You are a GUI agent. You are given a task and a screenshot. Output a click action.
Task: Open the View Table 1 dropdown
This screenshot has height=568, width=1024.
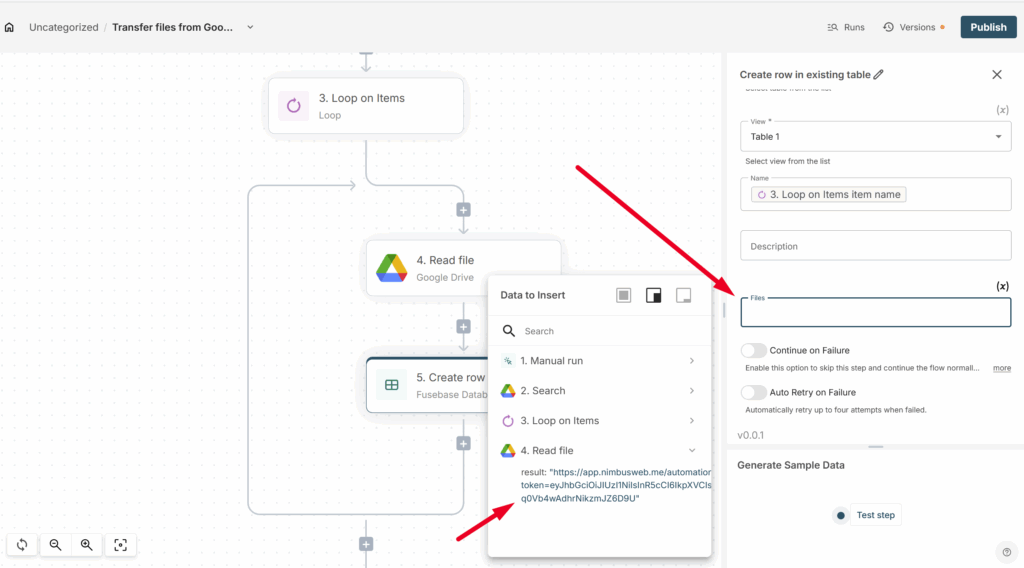(875, 137)
